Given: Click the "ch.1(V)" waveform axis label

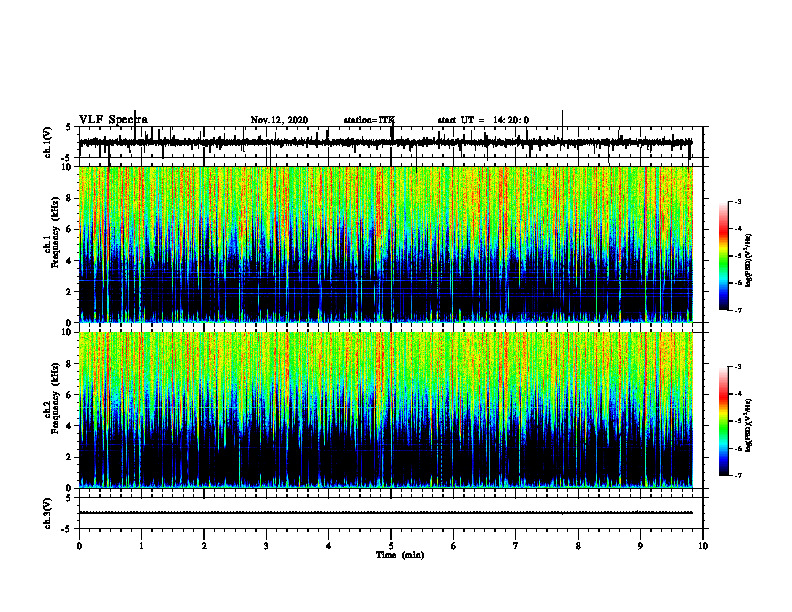Looking at the screenshot, I should tap(48, 142).
